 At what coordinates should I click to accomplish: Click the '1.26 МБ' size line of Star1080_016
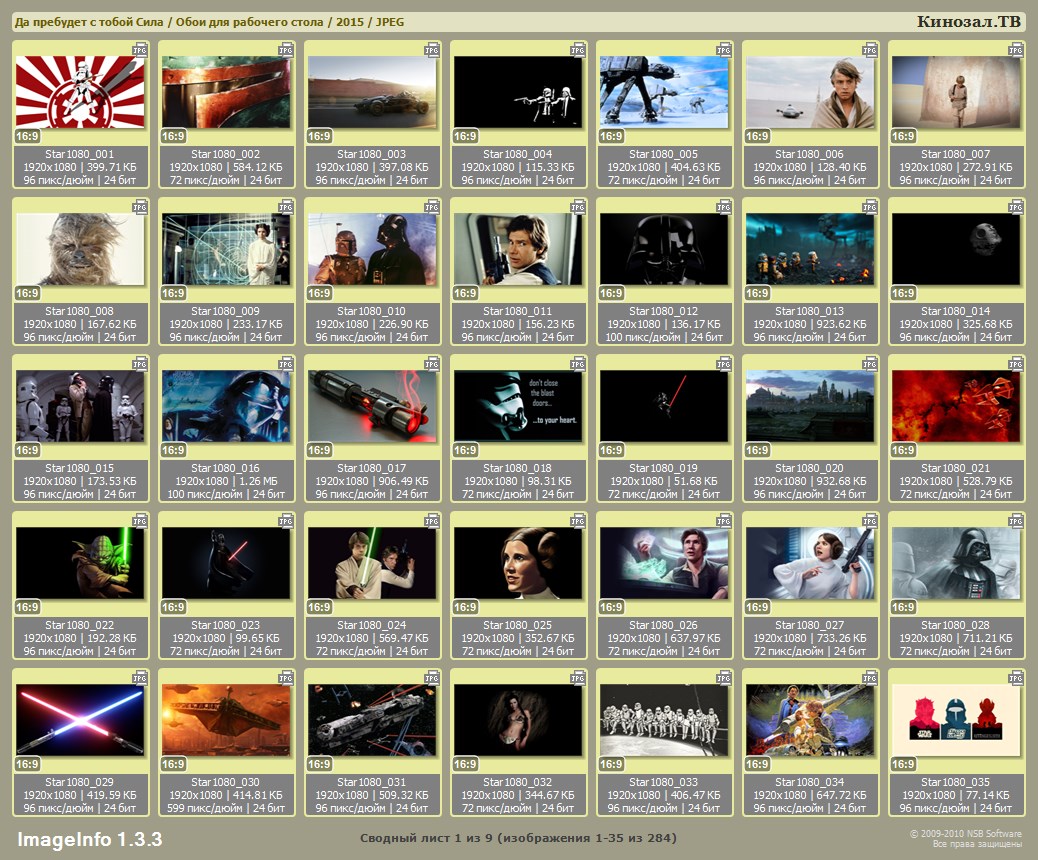coord(226,481)
